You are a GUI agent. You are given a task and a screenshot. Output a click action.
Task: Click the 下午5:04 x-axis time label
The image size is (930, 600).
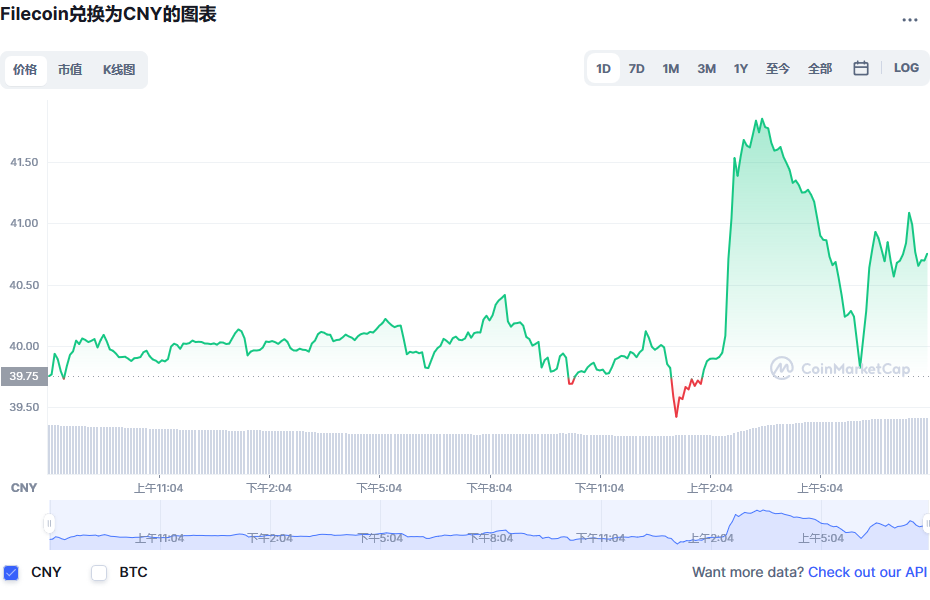coord(379,489)
